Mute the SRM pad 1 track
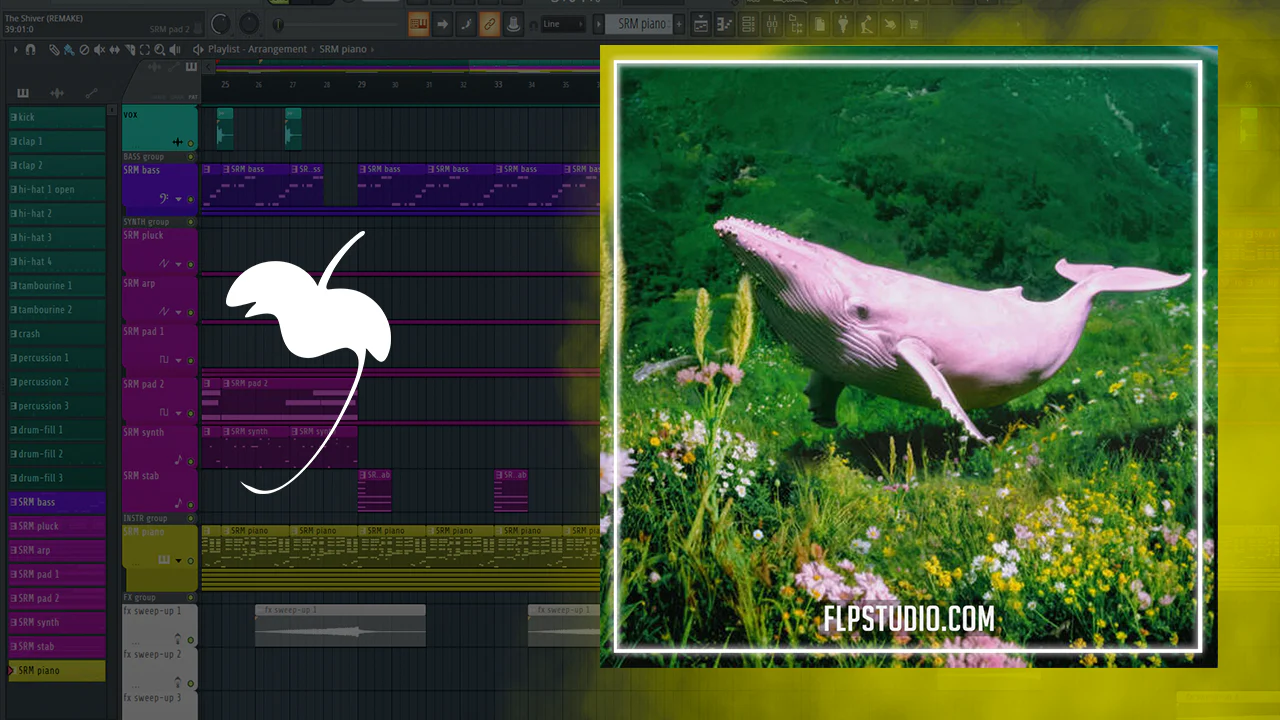This screenshot has width=1280, height=720. click(191, 360)
